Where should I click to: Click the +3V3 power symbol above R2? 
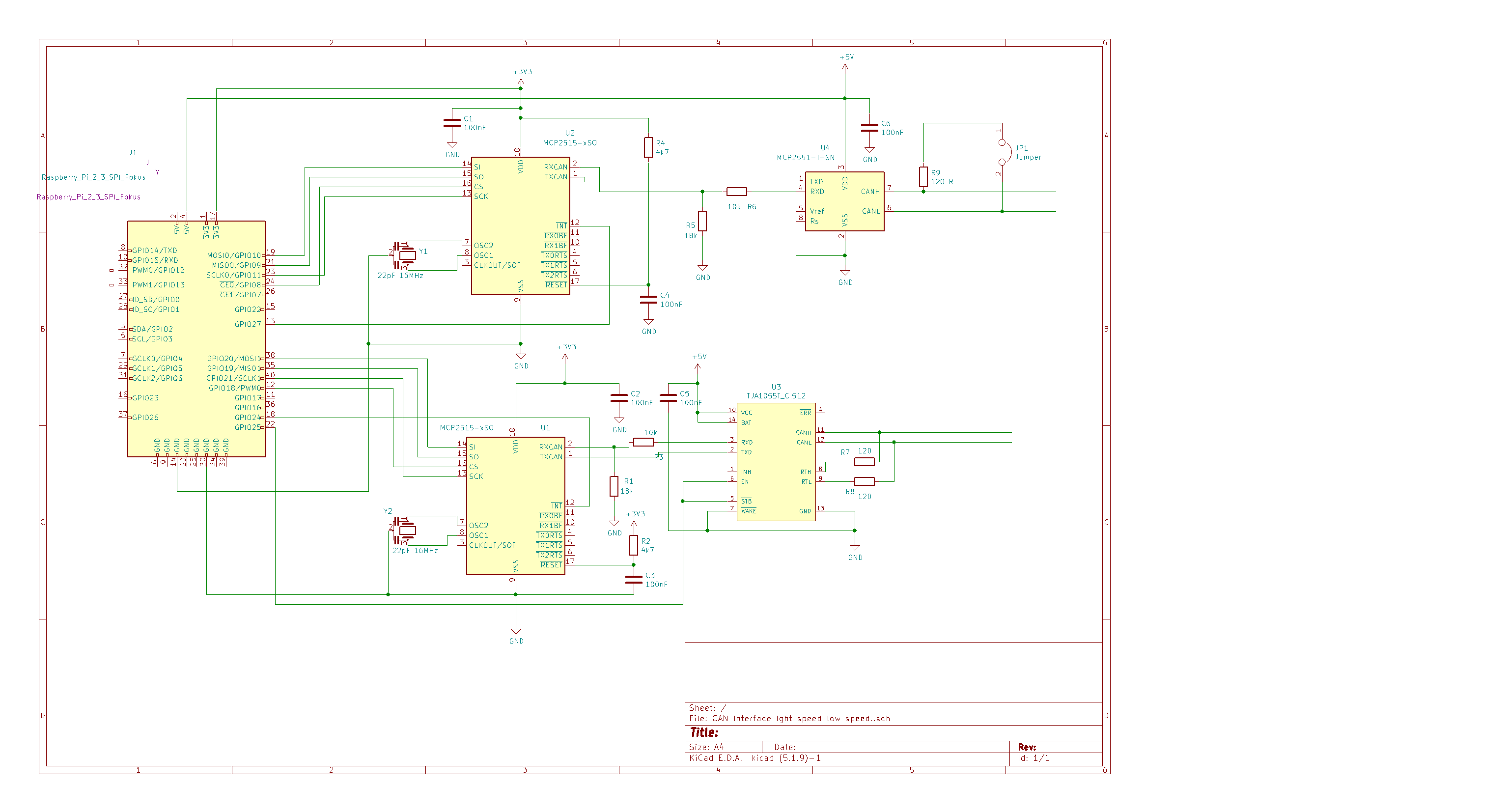(634, 520)
